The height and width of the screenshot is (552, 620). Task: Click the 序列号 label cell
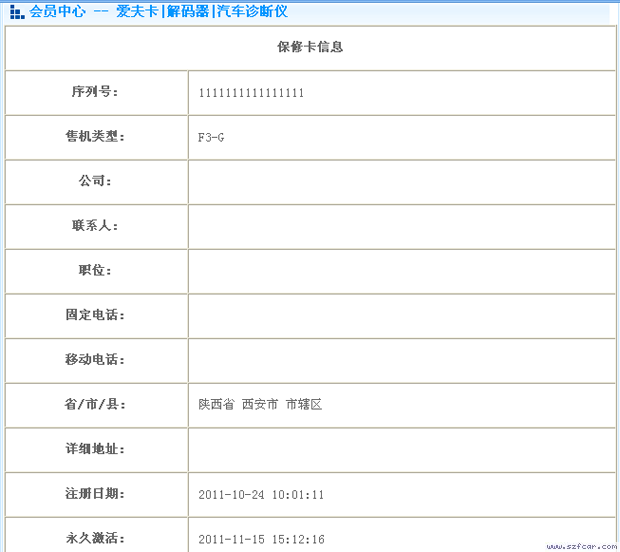coord(95,93)
